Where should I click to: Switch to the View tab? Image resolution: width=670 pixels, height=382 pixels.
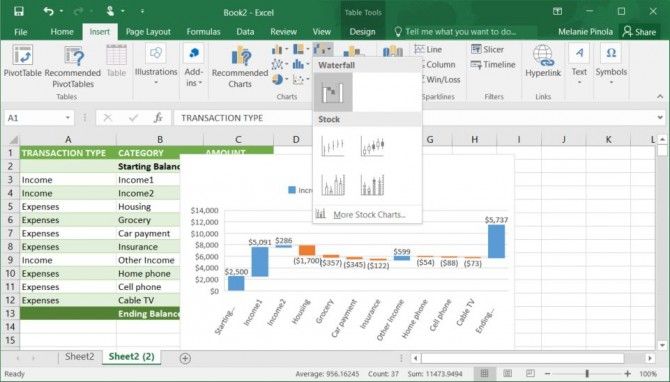pyautogui.click(x=321, y=32)
